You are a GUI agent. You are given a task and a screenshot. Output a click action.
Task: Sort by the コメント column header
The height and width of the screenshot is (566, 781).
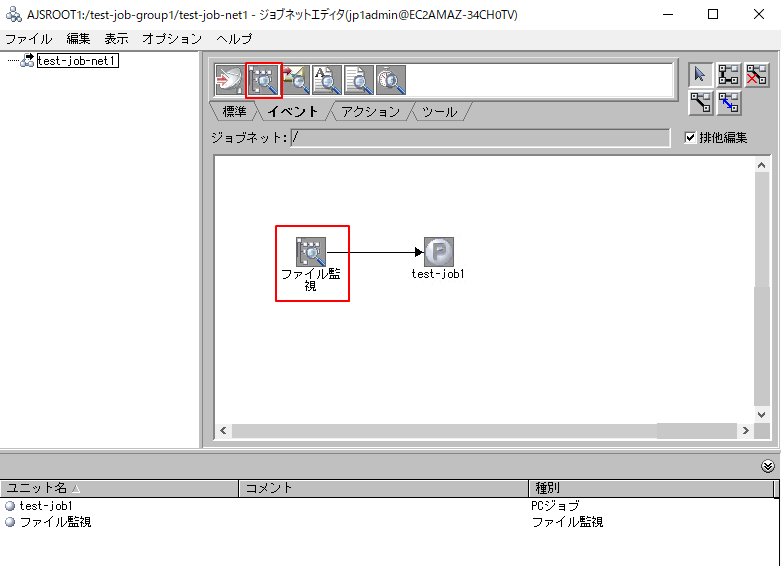pyautogui.click(x=384, y=488)
